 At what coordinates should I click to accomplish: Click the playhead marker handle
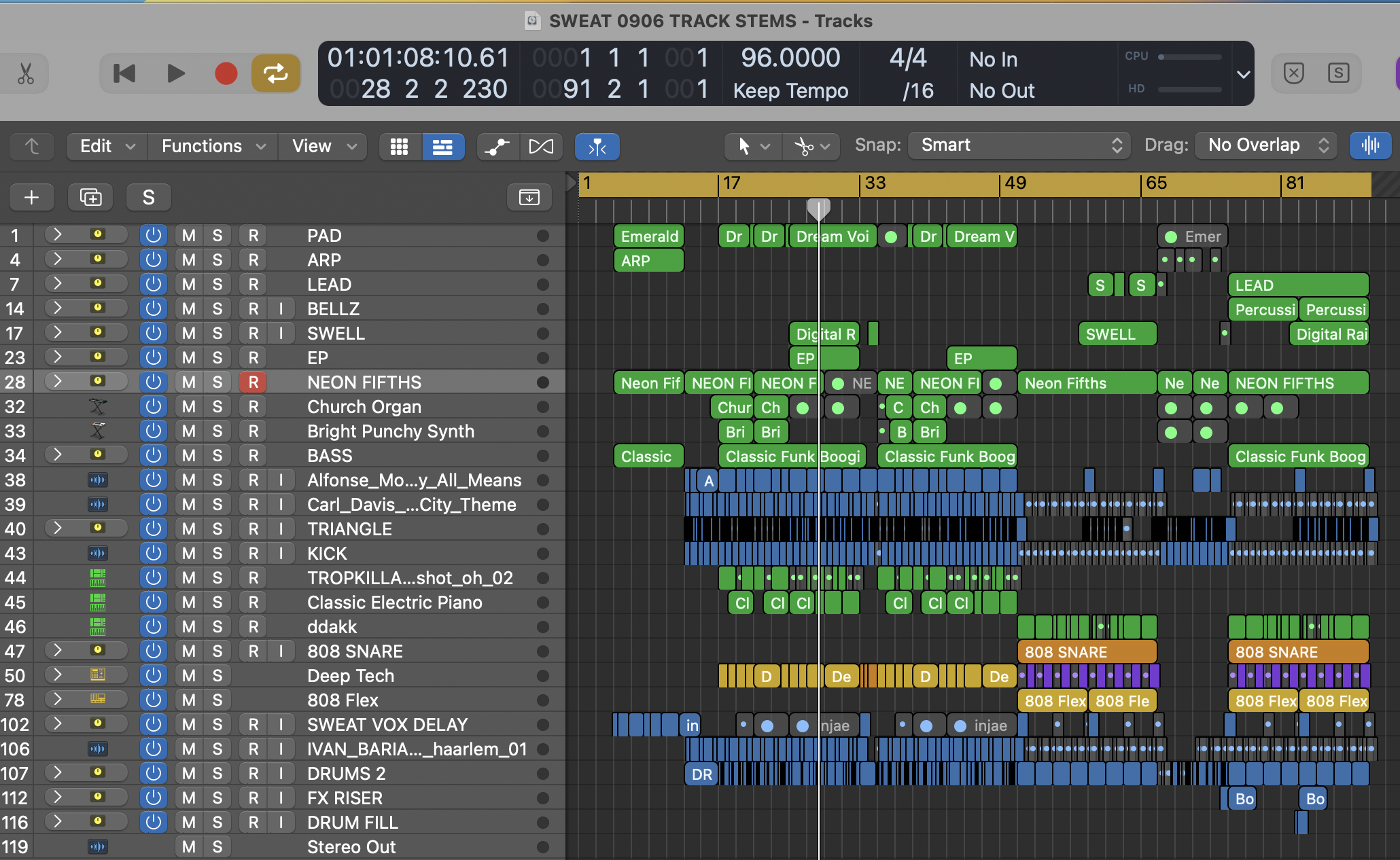click(x=818, y=209)
